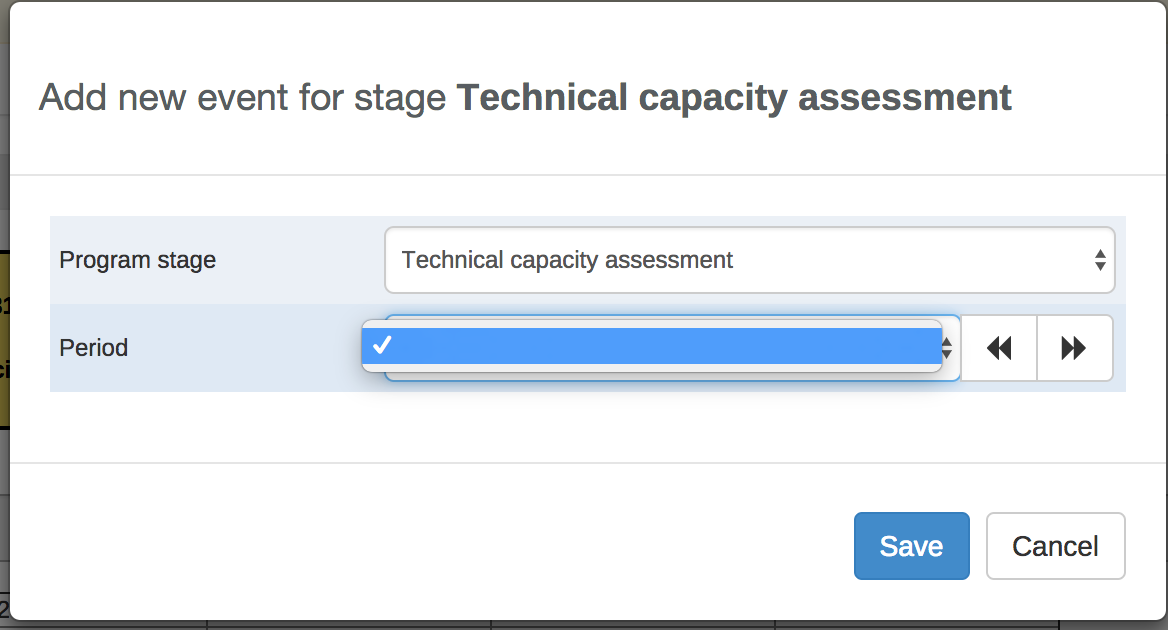The image size is (1168, 630).
Task: Click the yellow cell behind the dialog
Action: tap(4, 340)
